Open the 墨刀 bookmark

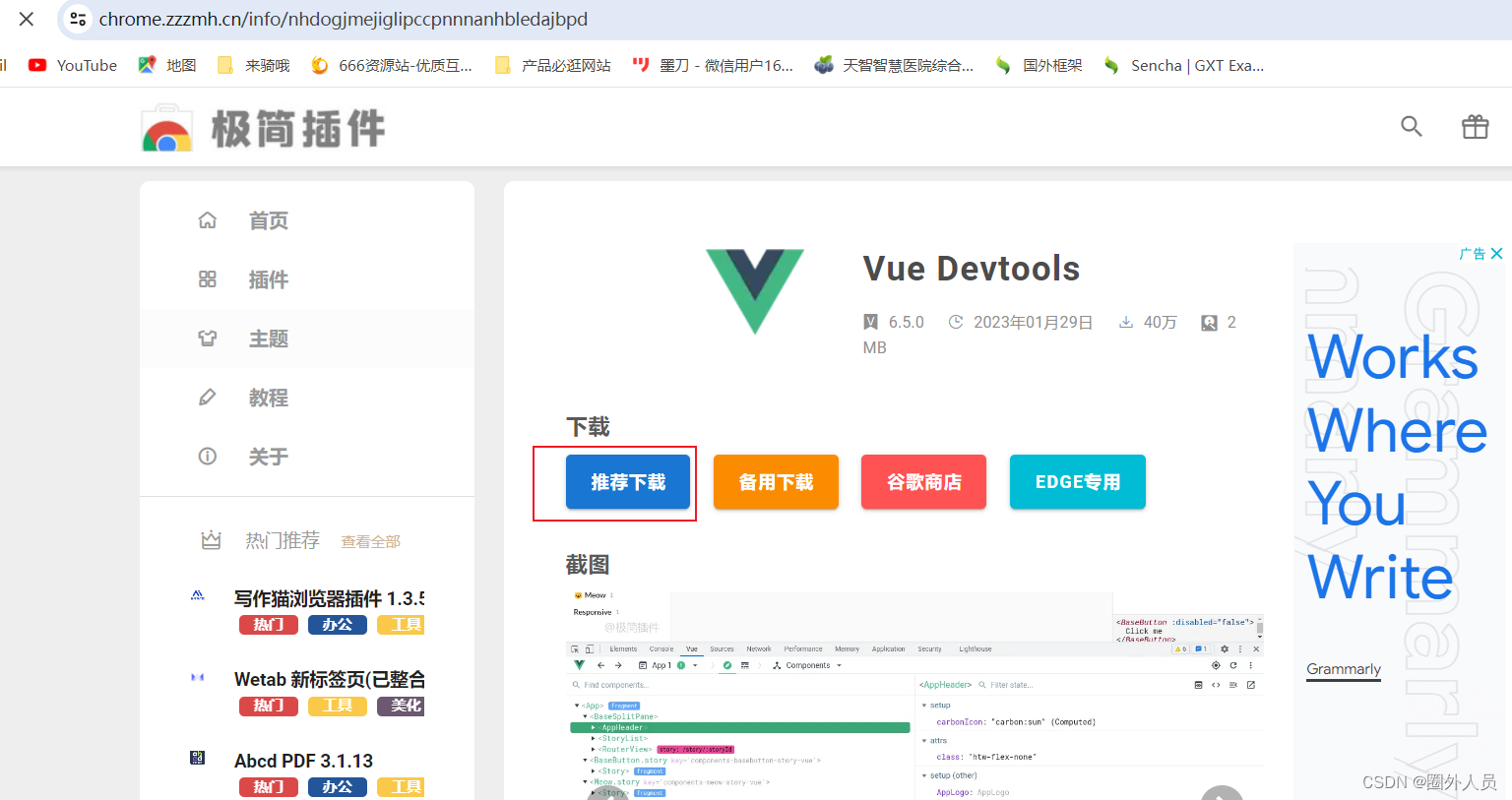tap(713, 65)
